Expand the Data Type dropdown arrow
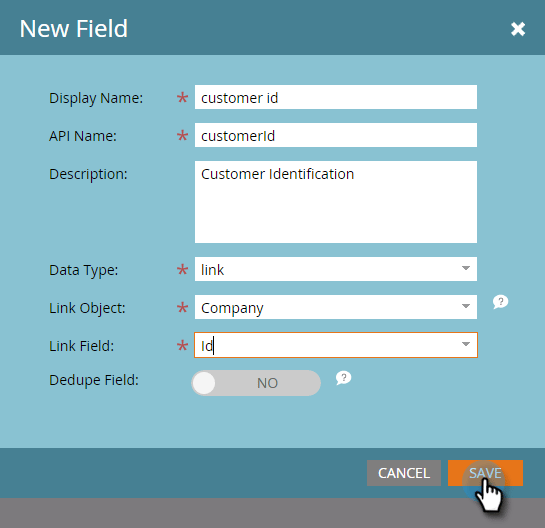The width and height of the screenshot is (545, 528). [x=466, y=268]
